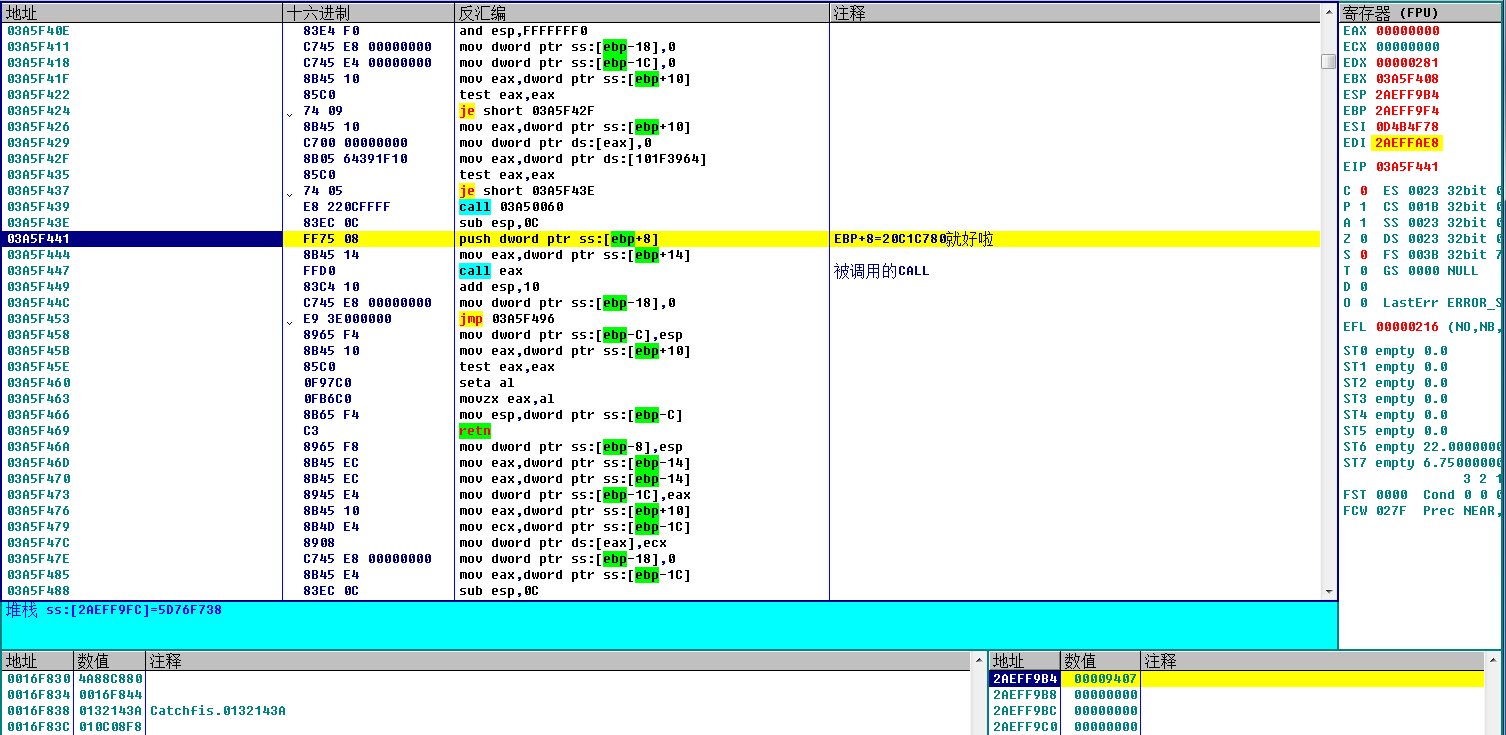The width and height of the screenshot is (1506, 735).
Task: Select the 'movzx eax,al' instruction
Action: (x=507, y=399)
